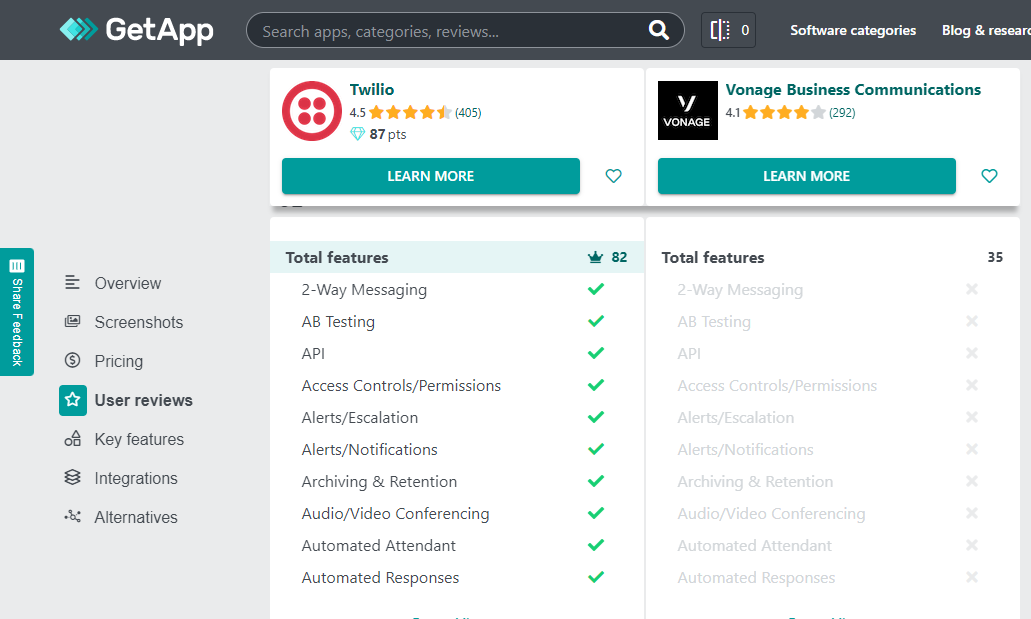1031x619 pixels.
Task: Click Twilio's Automated Responses label
Action: 380,578
